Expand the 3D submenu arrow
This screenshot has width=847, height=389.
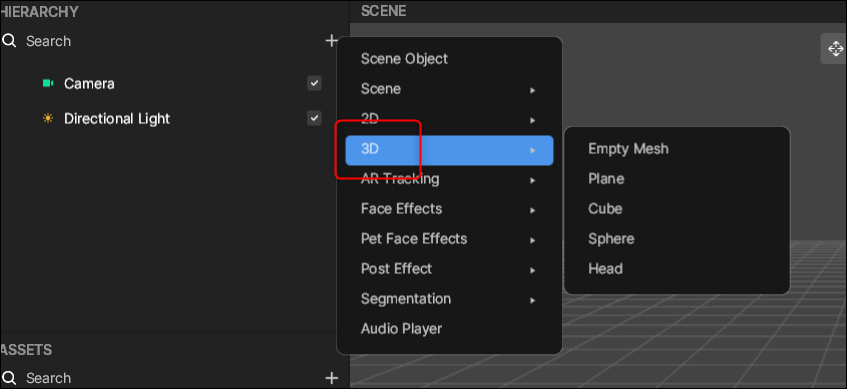point(533,150)
